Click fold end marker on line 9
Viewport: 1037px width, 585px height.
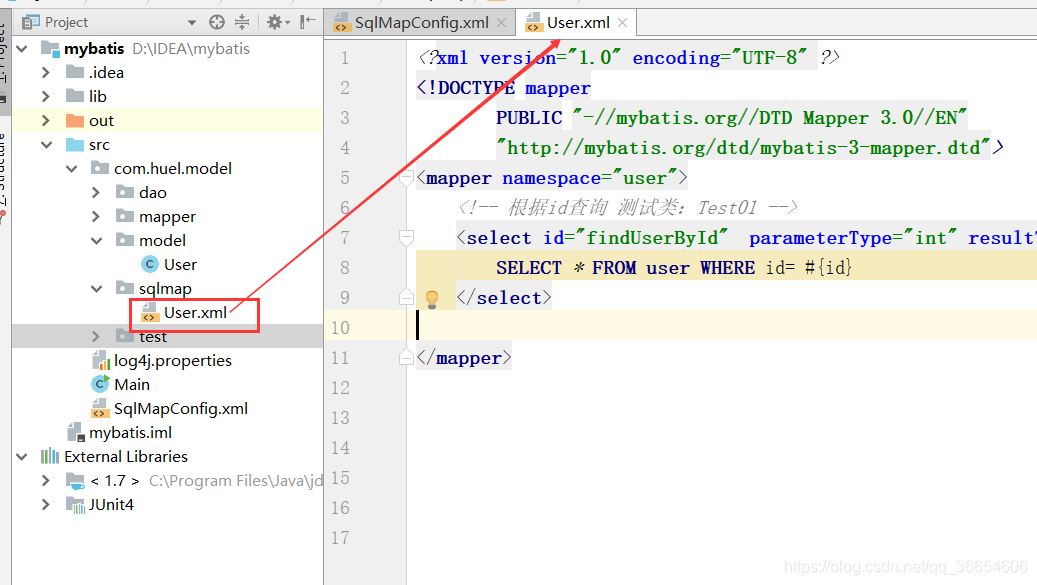407,297
